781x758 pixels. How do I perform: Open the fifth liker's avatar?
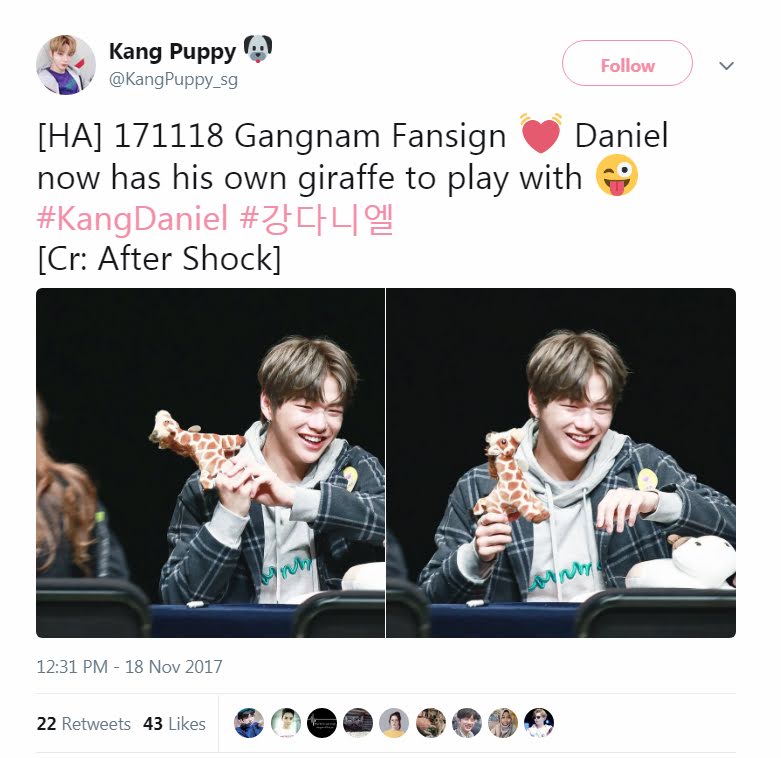(394, 723)
